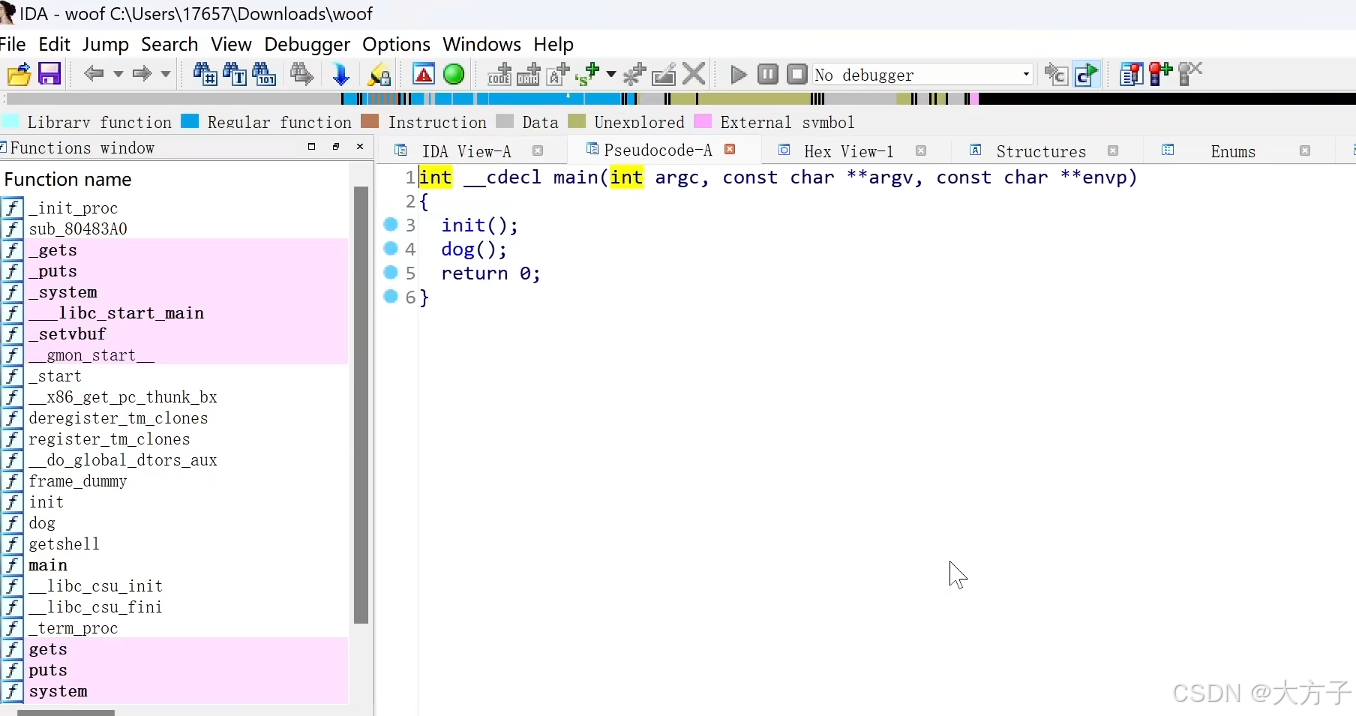Toggle the breakpoint circle on line 3
Image resolution: width=1356 pixels, height=716 pixels.
[390, 225]
